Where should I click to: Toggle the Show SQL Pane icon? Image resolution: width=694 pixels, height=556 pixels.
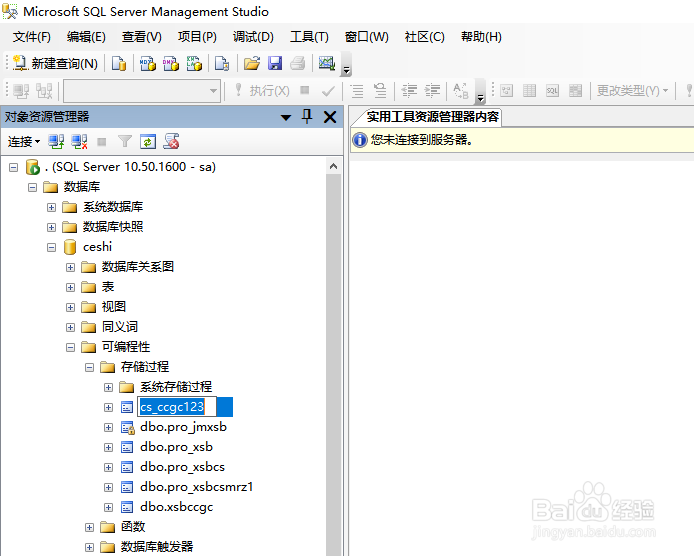click(552, 91)
